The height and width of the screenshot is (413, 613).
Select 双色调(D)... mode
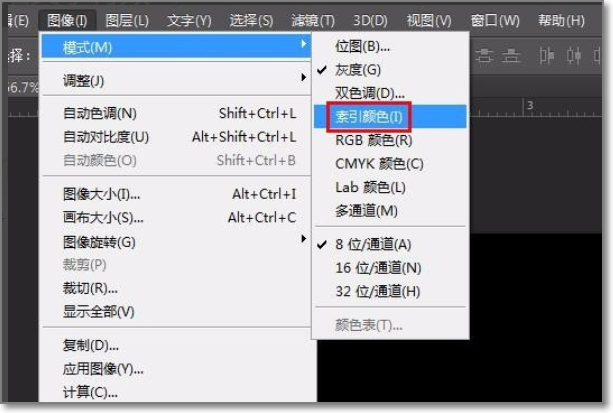pos(390,93)
